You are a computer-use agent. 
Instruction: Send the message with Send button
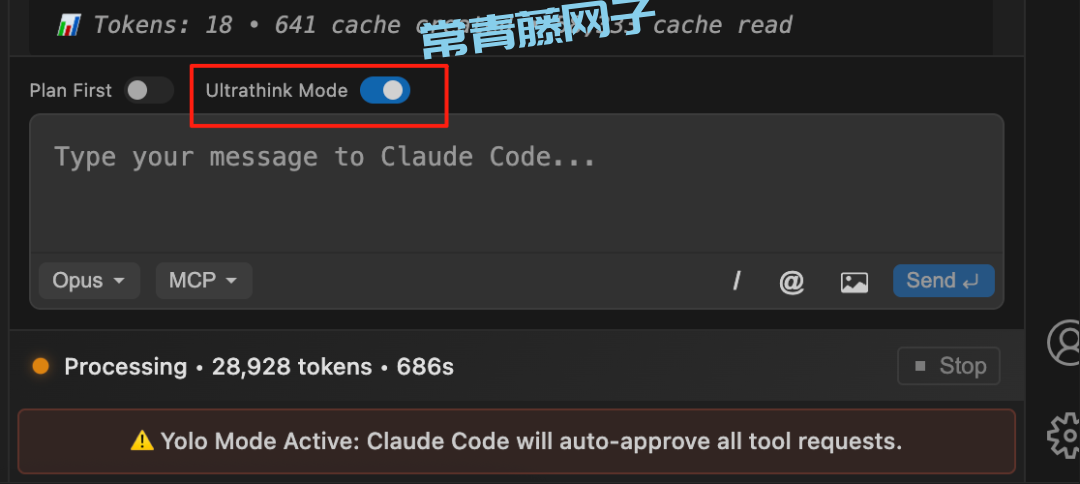coord(944,281)
